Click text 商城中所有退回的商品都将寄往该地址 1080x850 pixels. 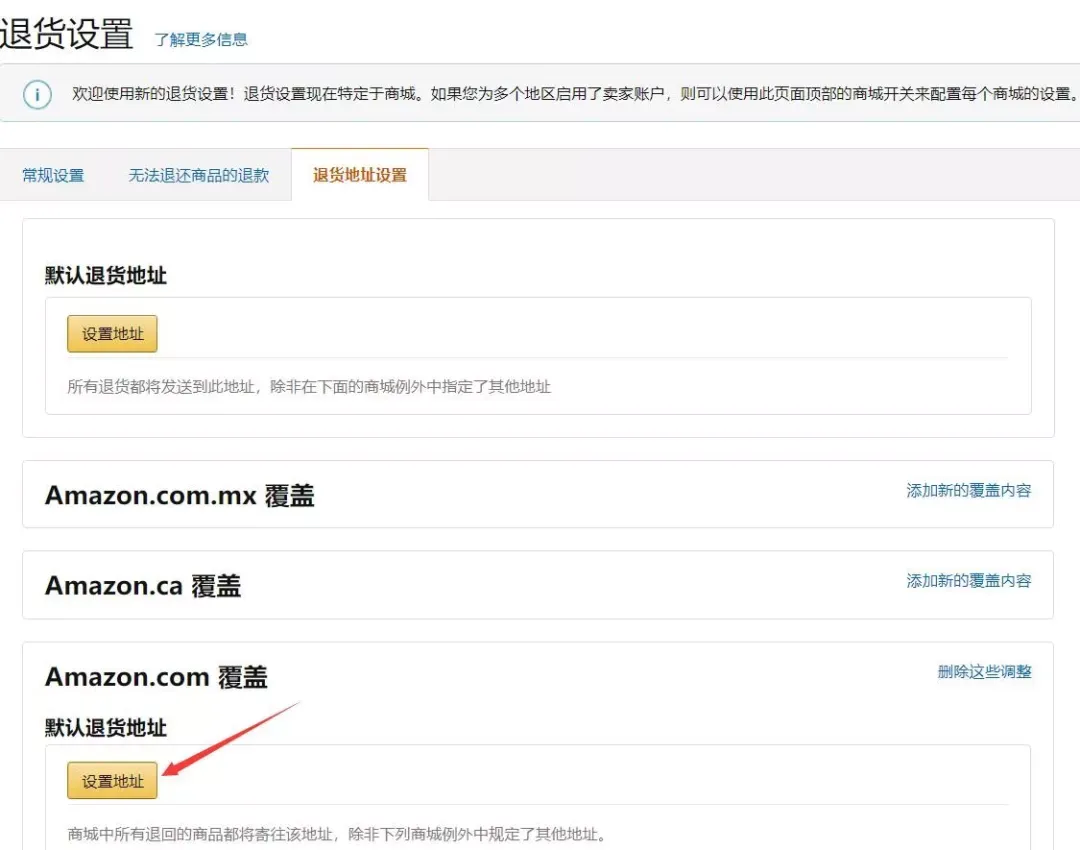coord(200,835)
